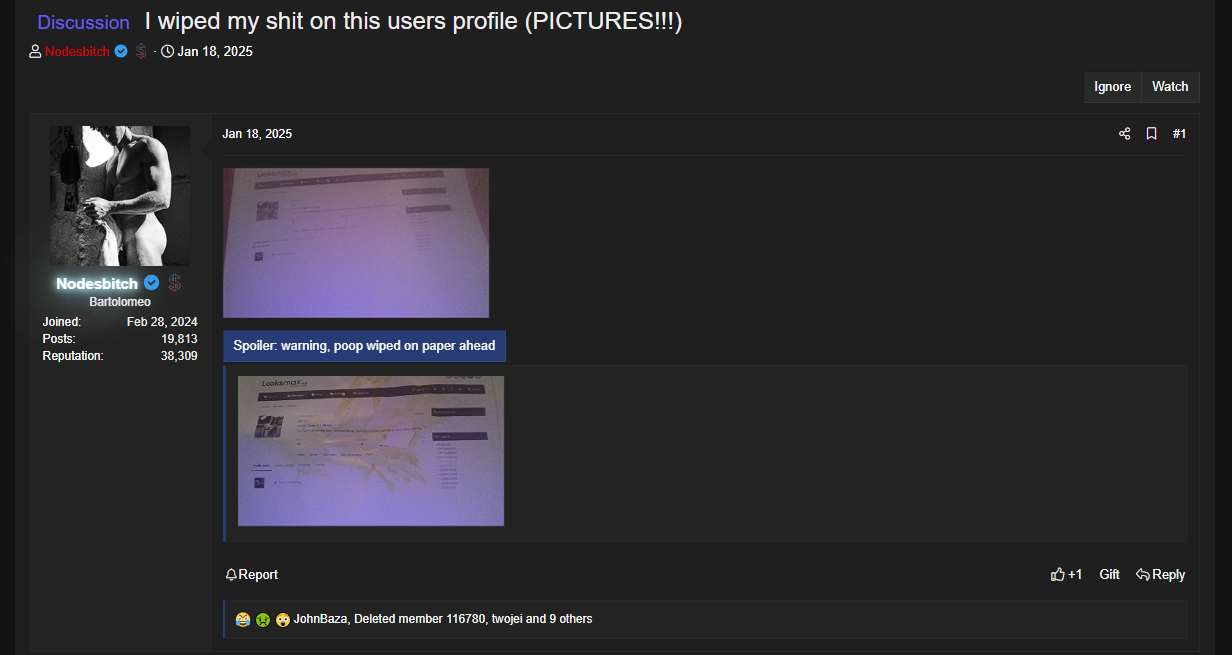1232x655 pixels.
Task: Click the clock icon before the header date
Action: pos(167,51)
